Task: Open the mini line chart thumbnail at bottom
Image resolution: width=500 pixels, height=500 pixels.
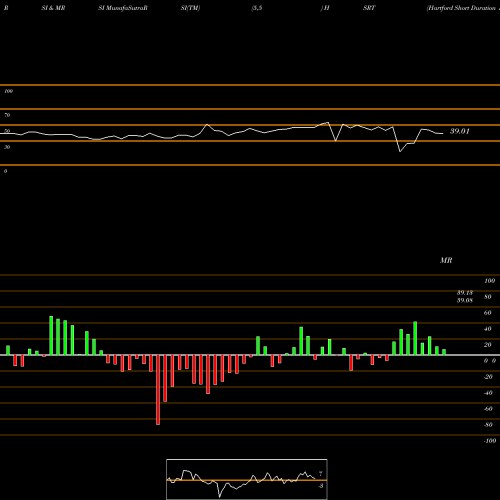Action: [x=247, y=479]
